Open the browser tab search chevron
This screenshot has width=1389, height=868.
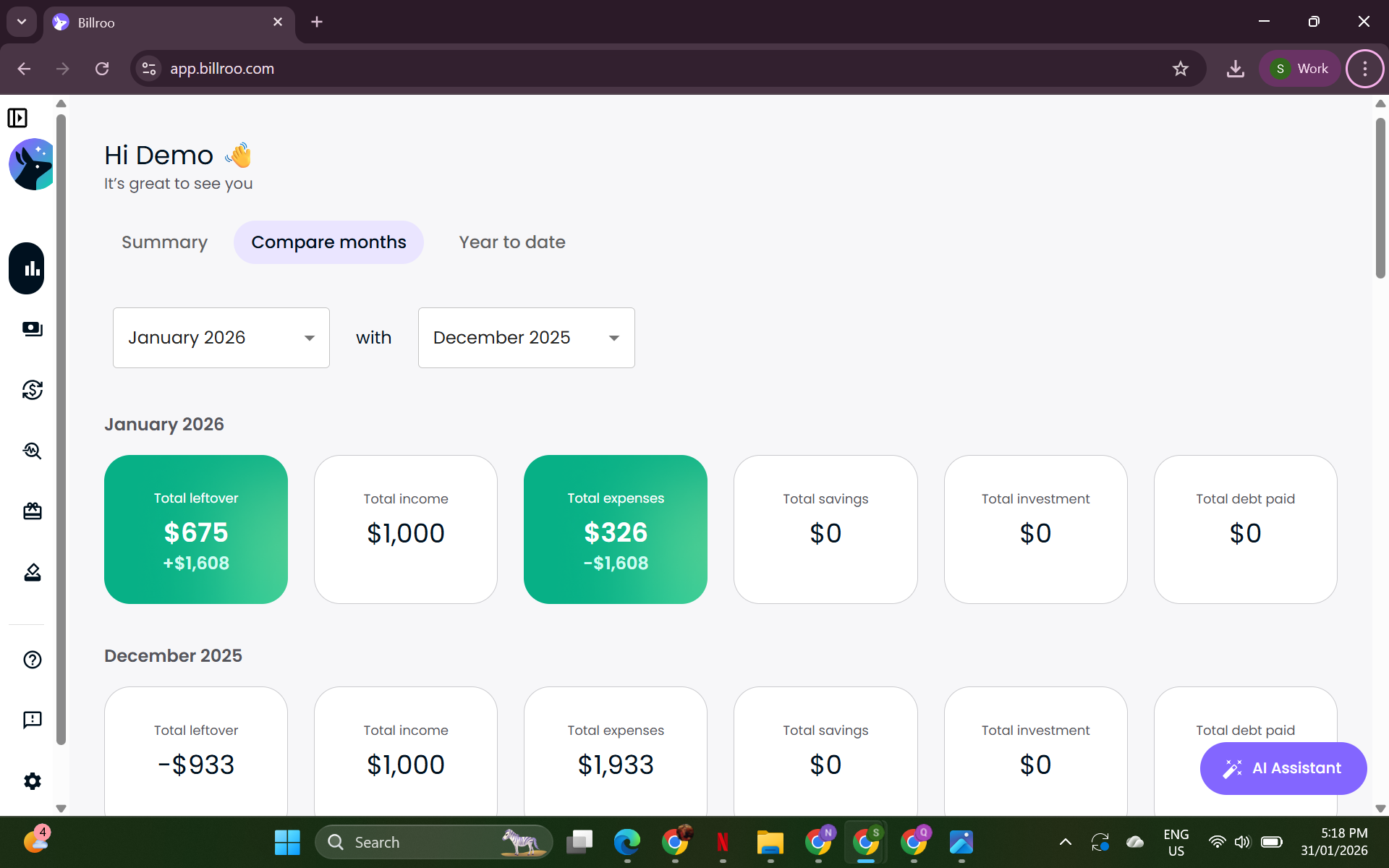coord(22,22)
